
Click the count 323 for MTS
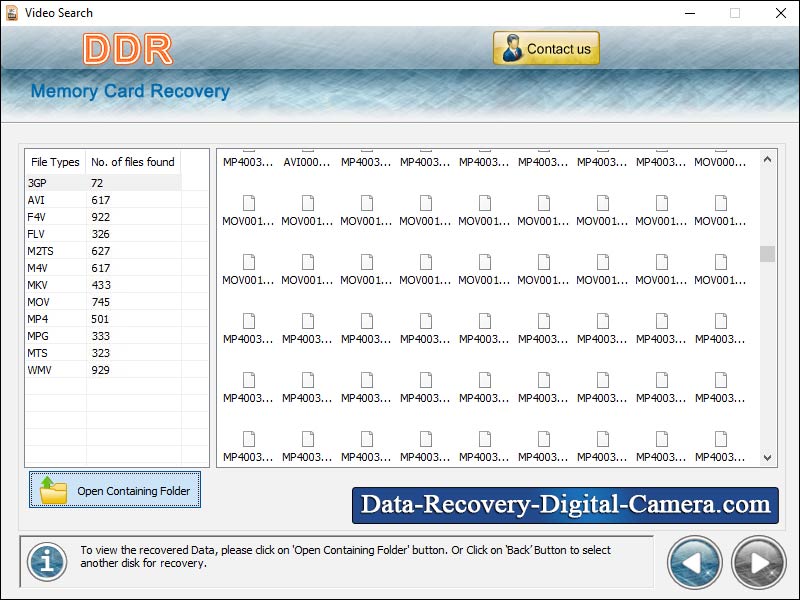101,353
